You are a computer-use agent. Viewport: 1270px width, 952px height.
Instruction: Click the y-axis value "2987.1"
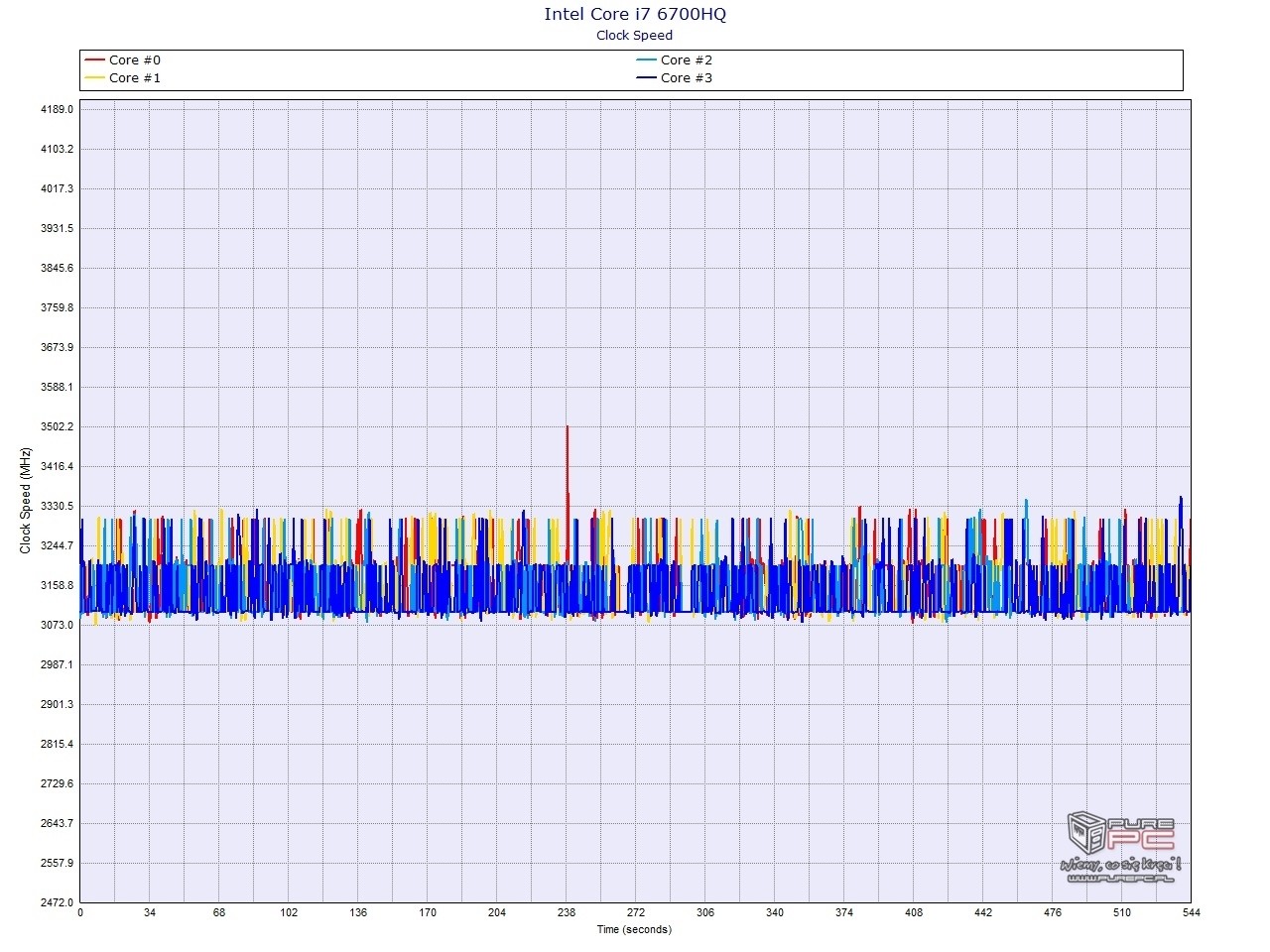tap(57, 664)
